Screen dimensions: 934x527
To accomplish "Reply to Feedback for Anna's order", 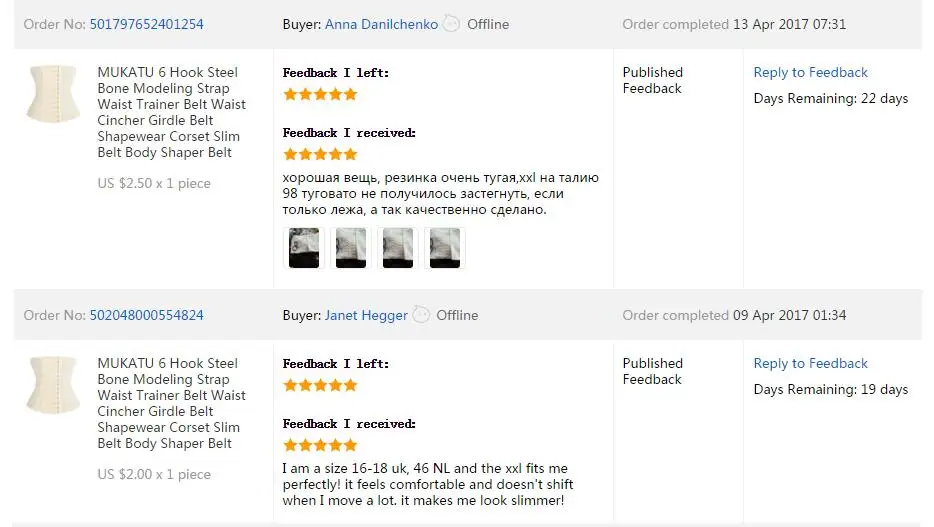I will pyautogui.click(x=810, y=72).
